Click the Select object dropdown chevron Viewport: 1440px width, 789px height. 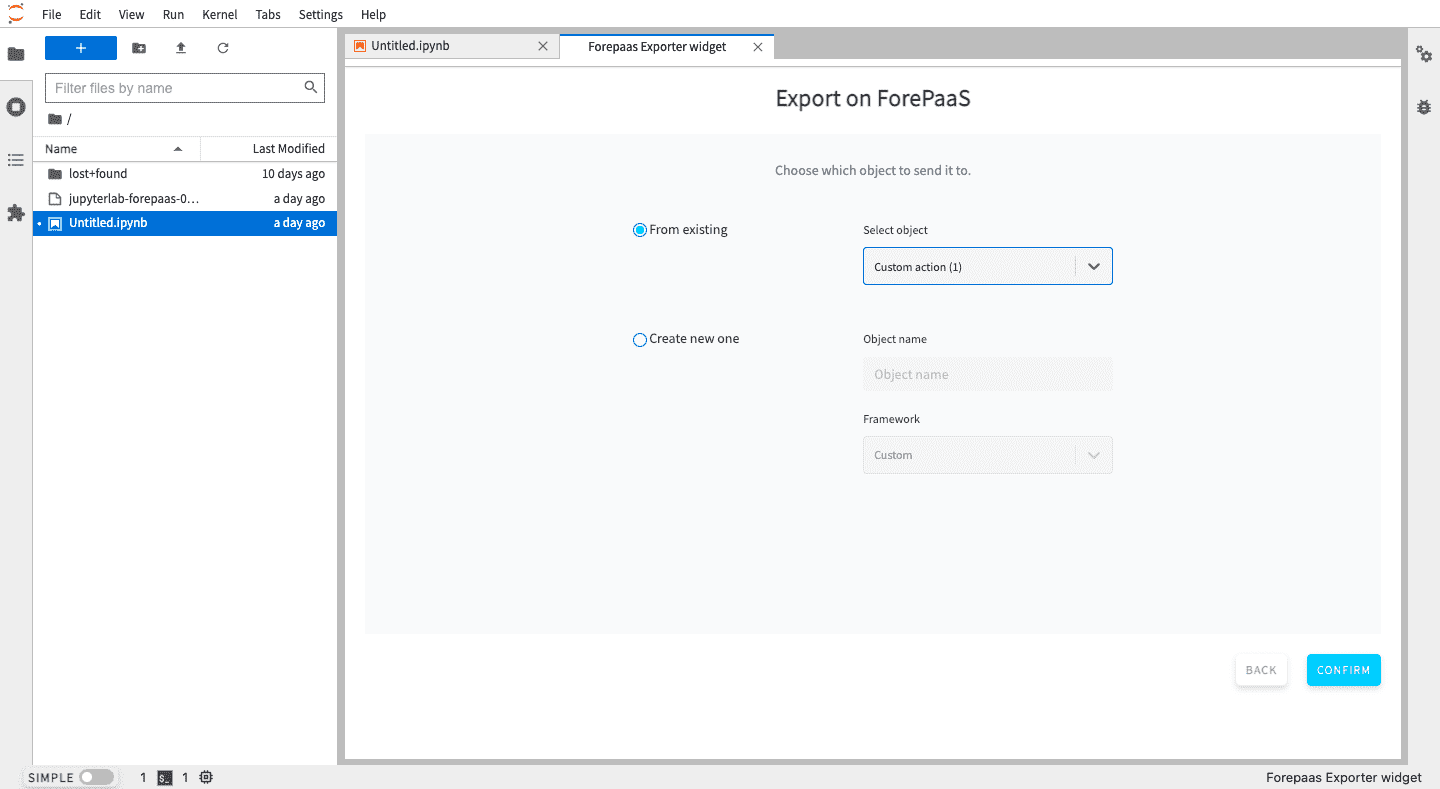(x=1094, y=267)
